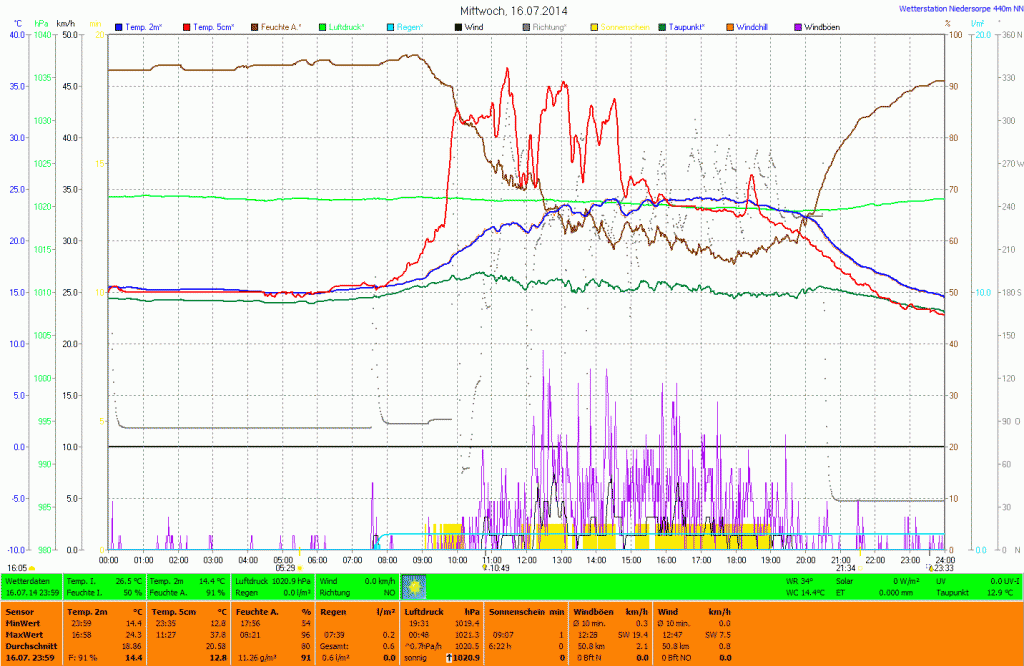Click the 10:49 marker under the time axis
The width and height of the screenshot is (1024, 666).
496,567
